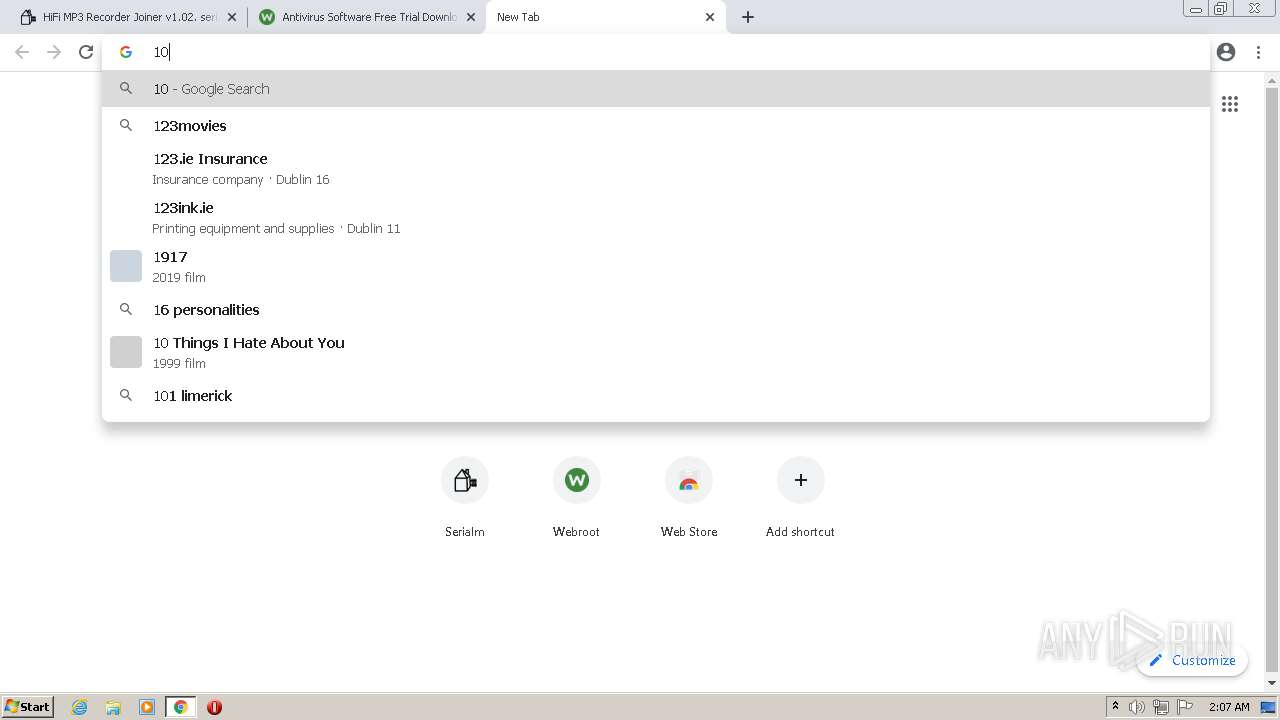This screenshot has height=720, width=1280.
Task: Open the Web Store shortcut
Action: click(689, 497)
